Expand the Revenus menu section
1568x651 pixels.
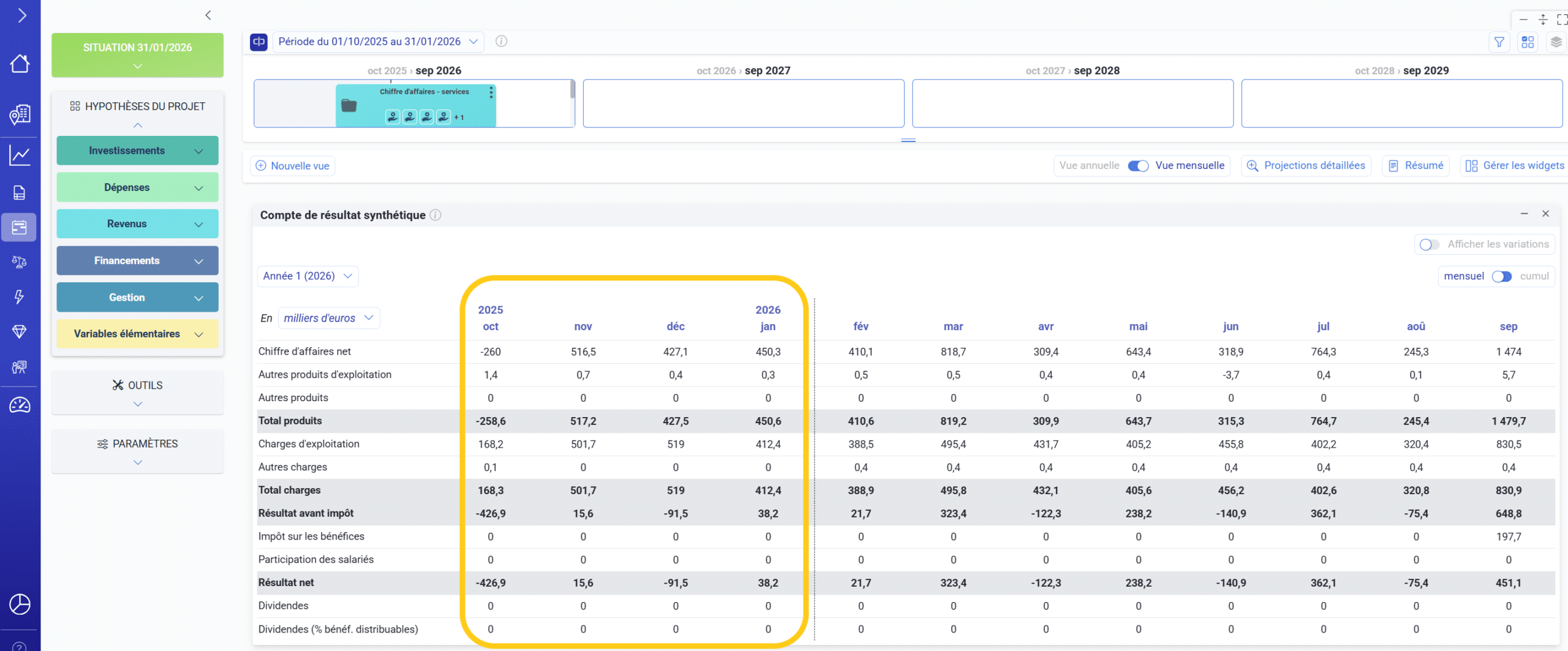[x=137, y=224]
